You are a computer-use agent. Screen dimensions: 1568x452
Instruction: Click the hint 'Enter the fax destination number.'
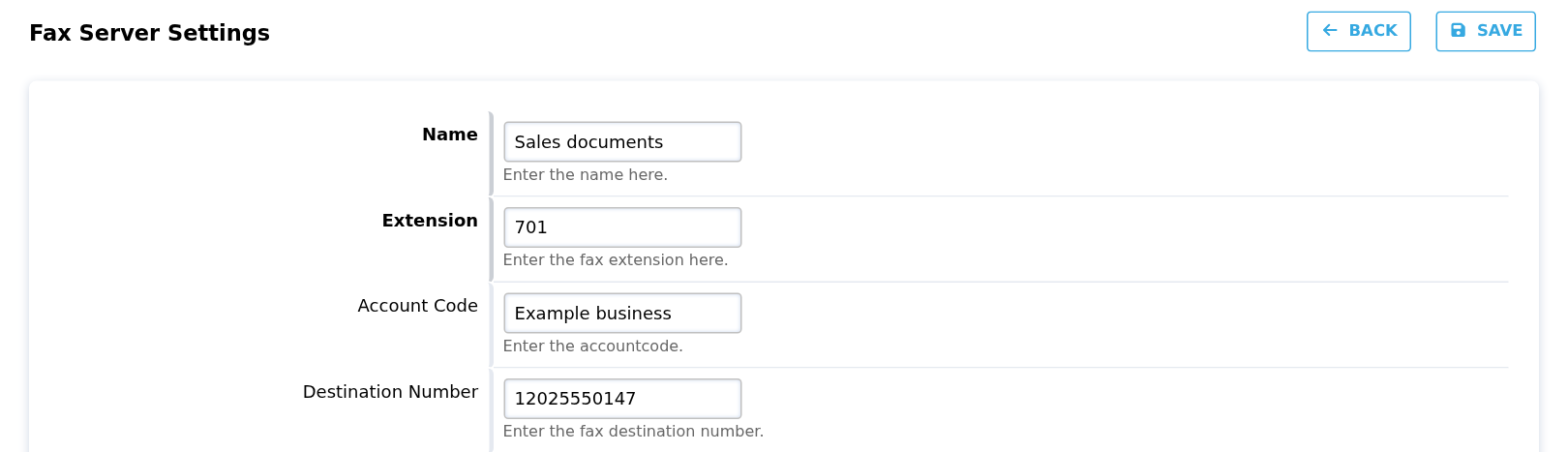coord(633,432)
